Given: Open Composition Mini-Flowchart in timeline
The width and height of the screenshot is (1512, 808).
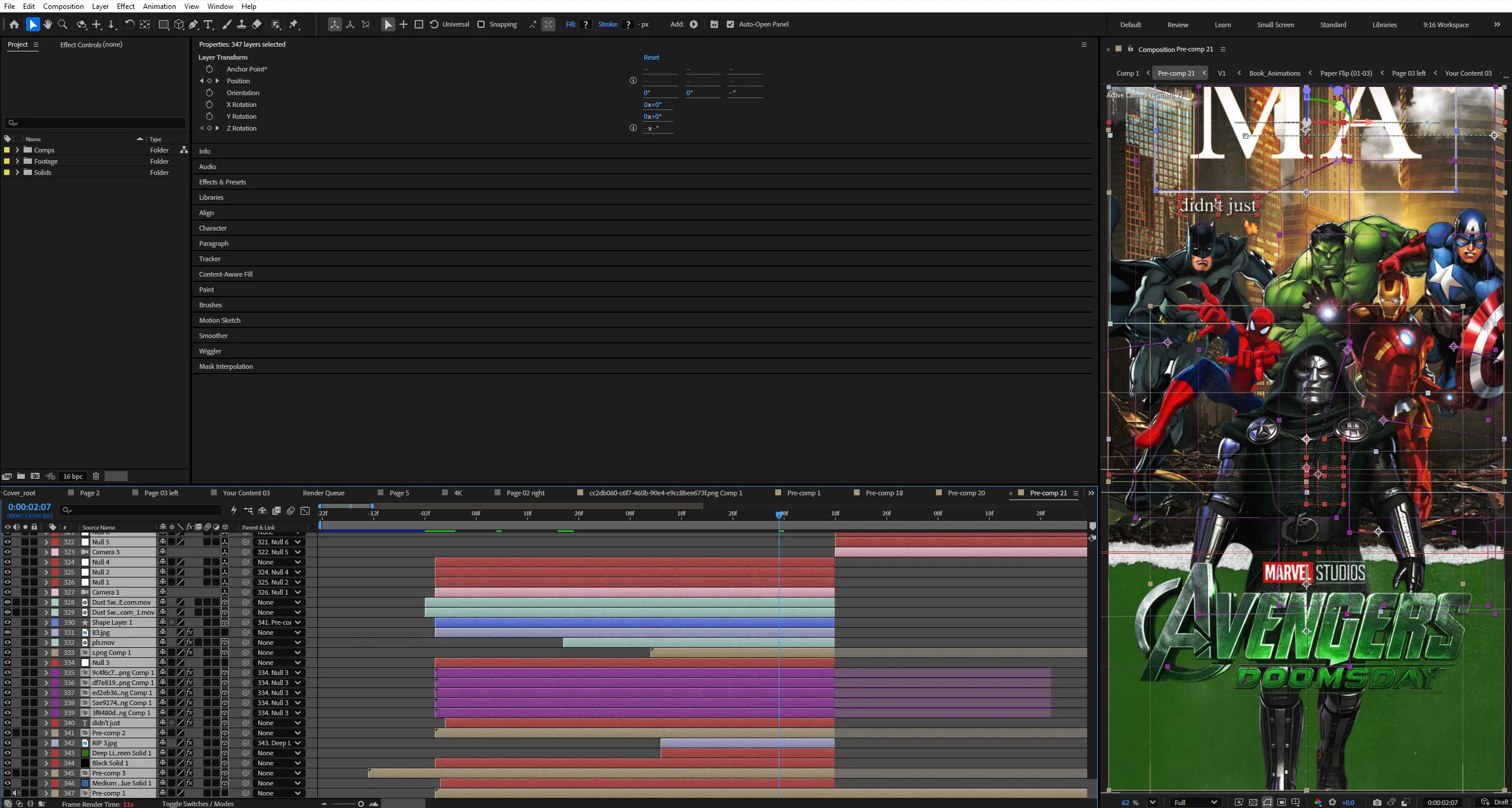Looking at the screenshot, I should pyautogui.click(x=248, y=510).
